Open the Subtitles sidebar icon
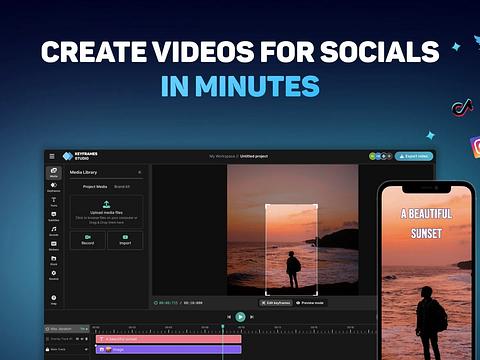Viewport: 480px width, 360px height. (x=54, y=216)
